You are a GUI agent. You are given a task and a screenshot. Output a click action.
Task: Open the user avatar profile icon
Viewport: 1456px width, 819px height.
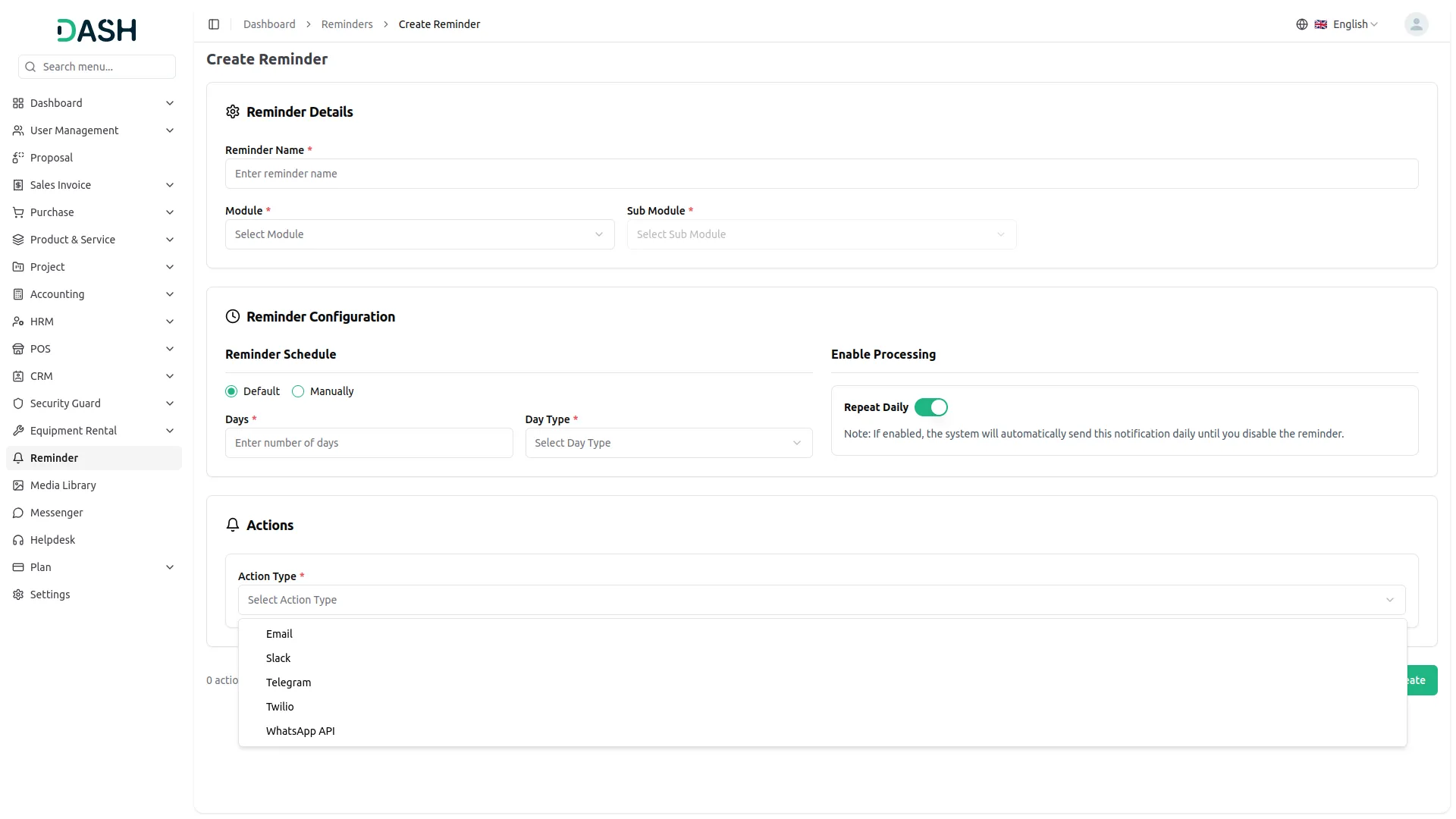point(1416,24)
